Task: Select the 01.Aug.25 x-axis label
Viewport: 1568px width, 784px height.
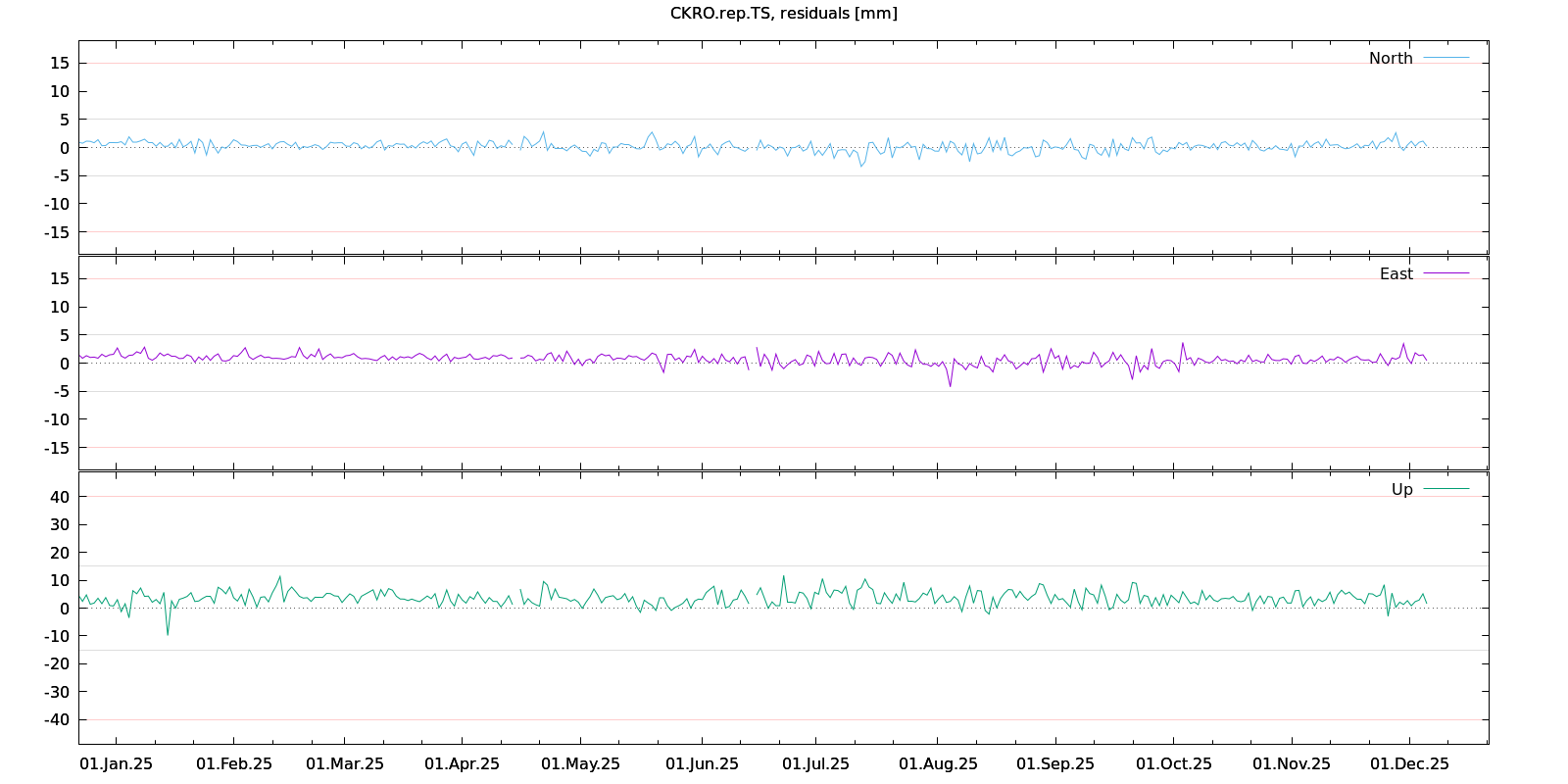Action: (938, 763)
